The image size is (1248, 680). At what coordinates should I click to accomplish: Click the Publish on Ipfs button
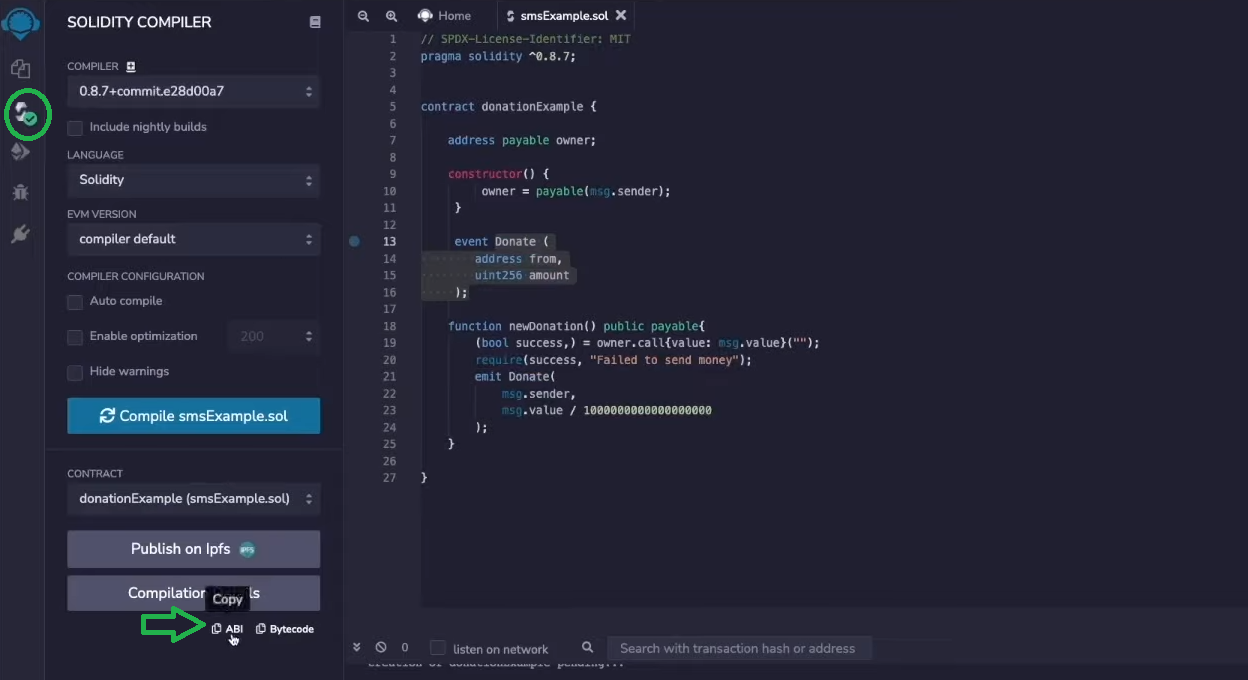click(x=194, y=549)
